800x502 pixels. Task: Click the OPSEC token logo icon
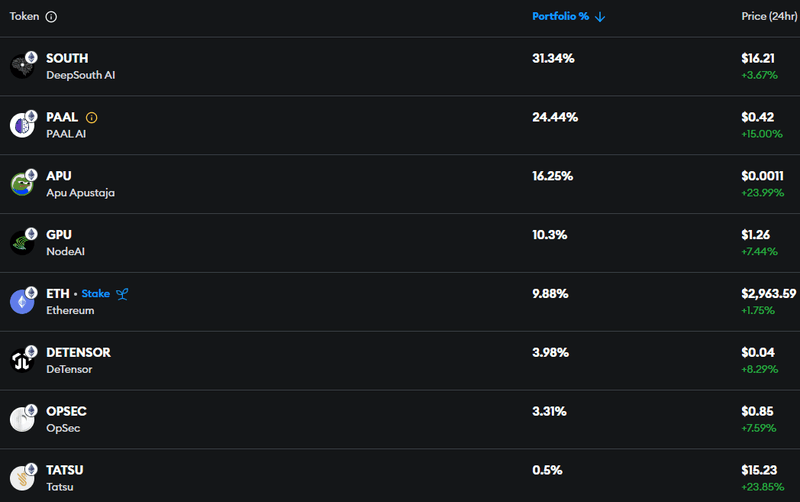tap(22, 420)
